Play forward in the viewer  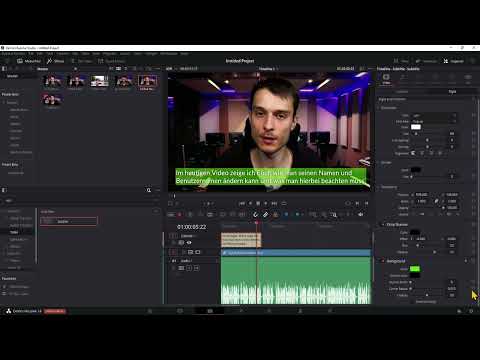[266, 203]
